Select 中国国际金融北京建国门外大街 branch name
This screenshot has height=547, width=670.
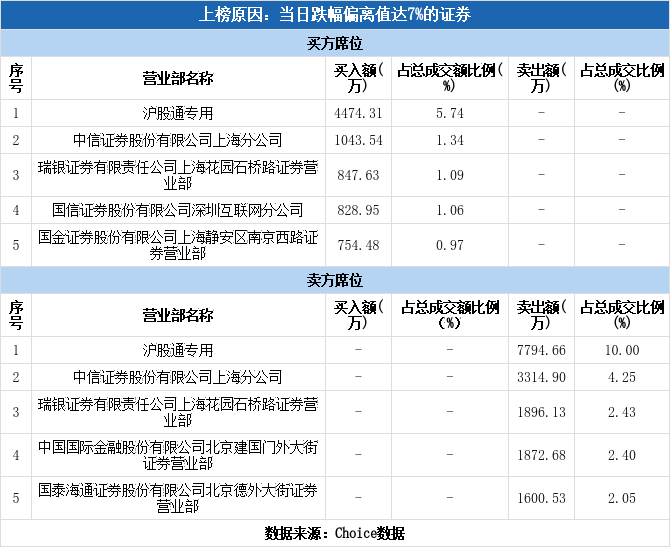pyautogui.click(x=178, y=455)
